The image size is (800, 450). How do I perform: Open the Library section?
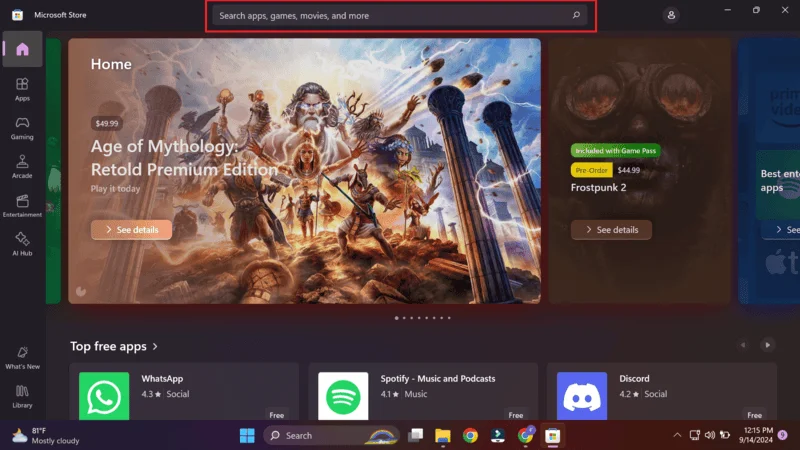coord(22,396)
